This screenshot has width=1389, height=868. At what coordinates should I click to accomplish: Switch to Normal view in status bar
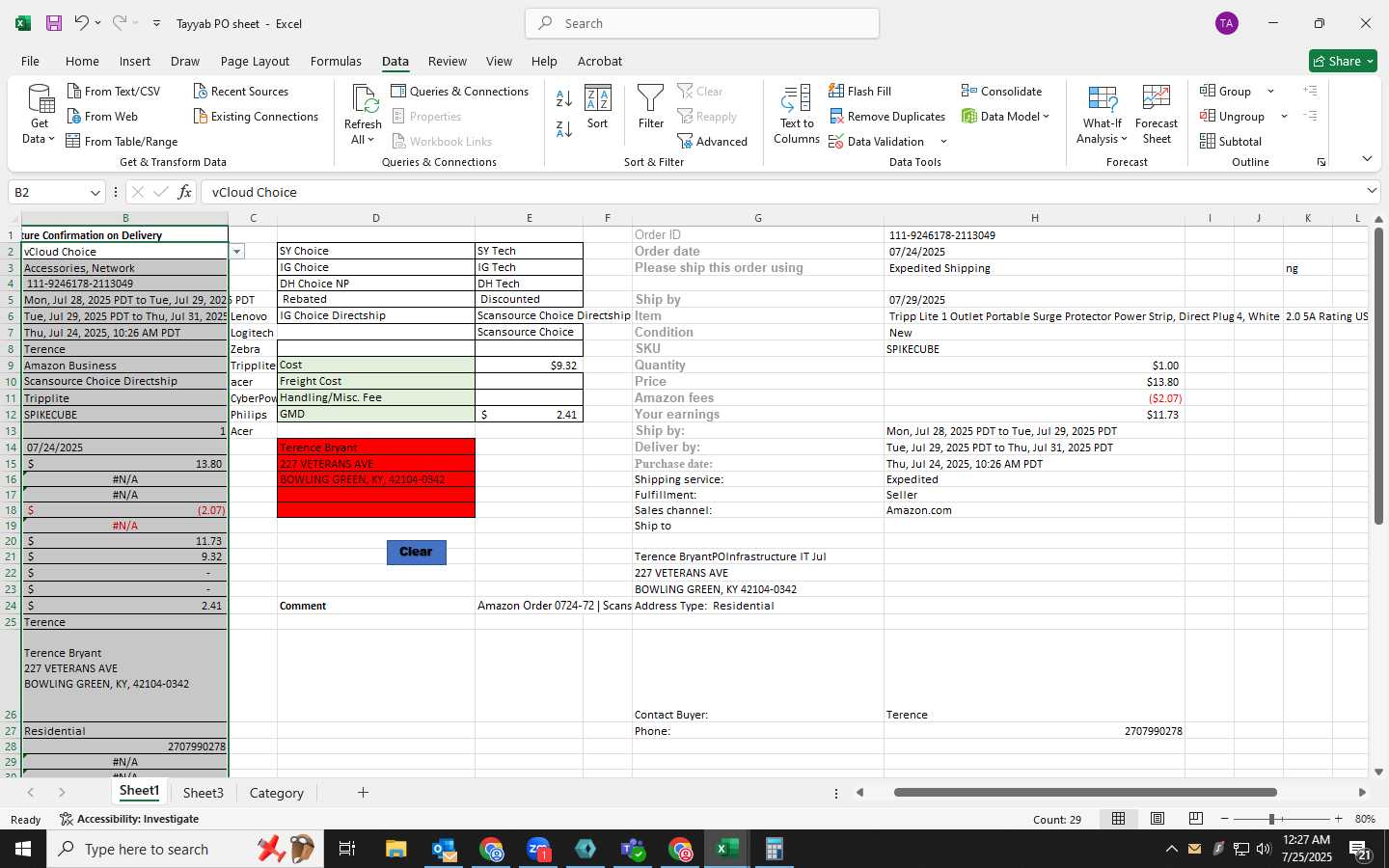1118,818
